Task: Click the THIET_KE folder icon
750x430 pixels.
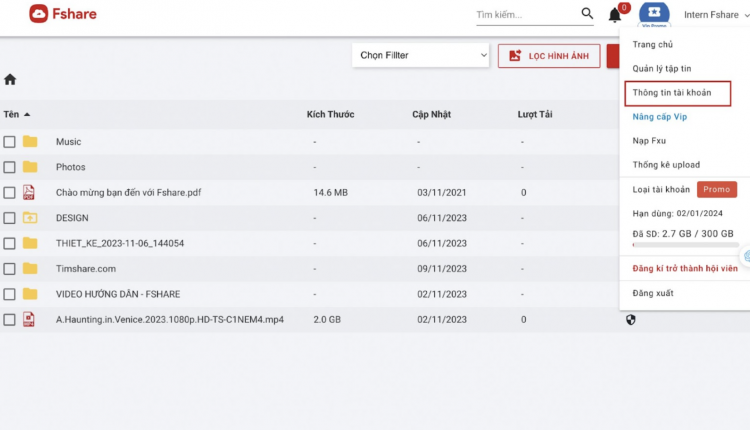Action: [x=30, y=243]
